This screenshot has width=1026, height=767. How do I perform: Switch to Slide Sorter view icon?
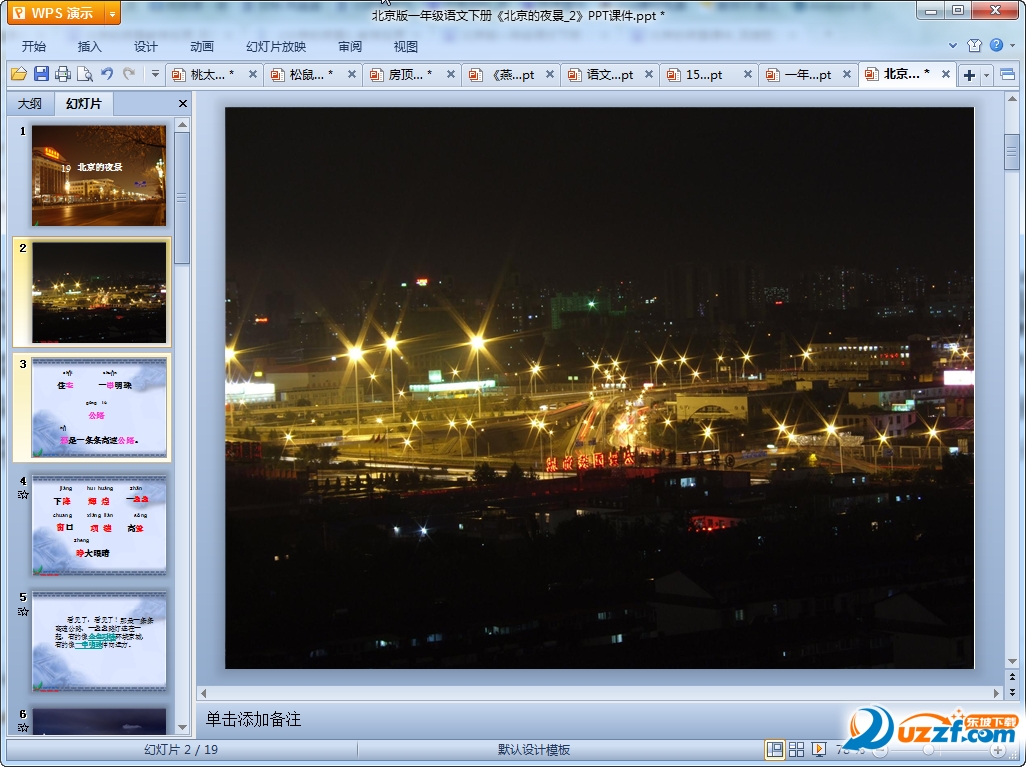pos(796,749)
